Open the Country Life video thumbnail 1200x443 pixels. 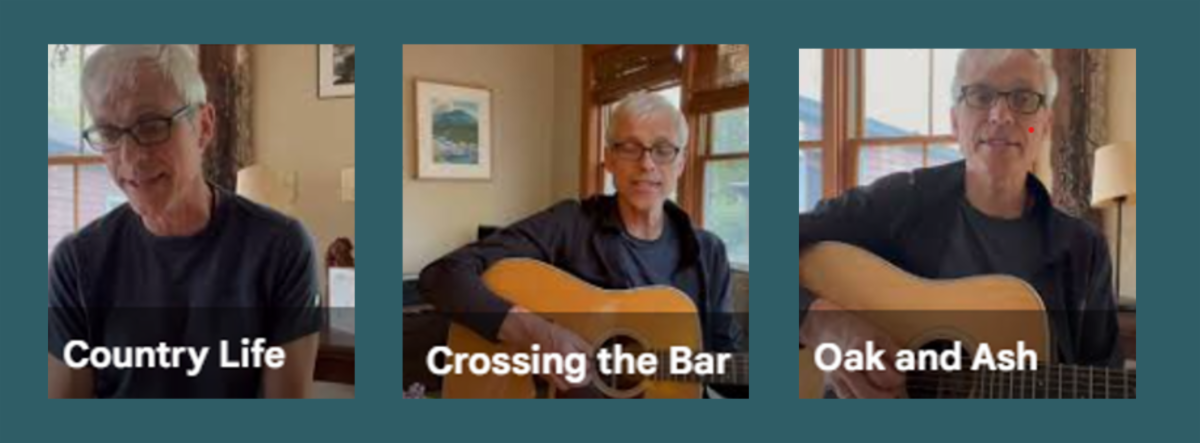click(x=201, y=221)
